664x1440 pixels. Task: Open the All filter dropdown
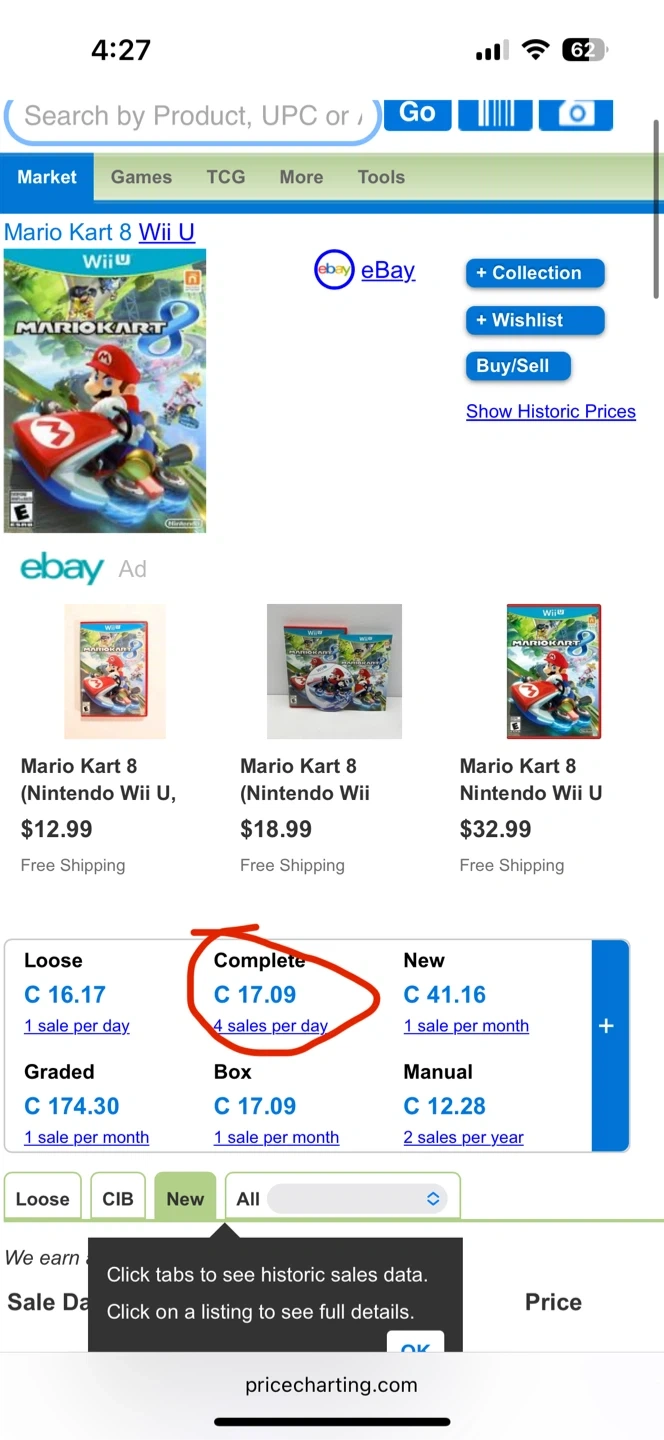357,1198
